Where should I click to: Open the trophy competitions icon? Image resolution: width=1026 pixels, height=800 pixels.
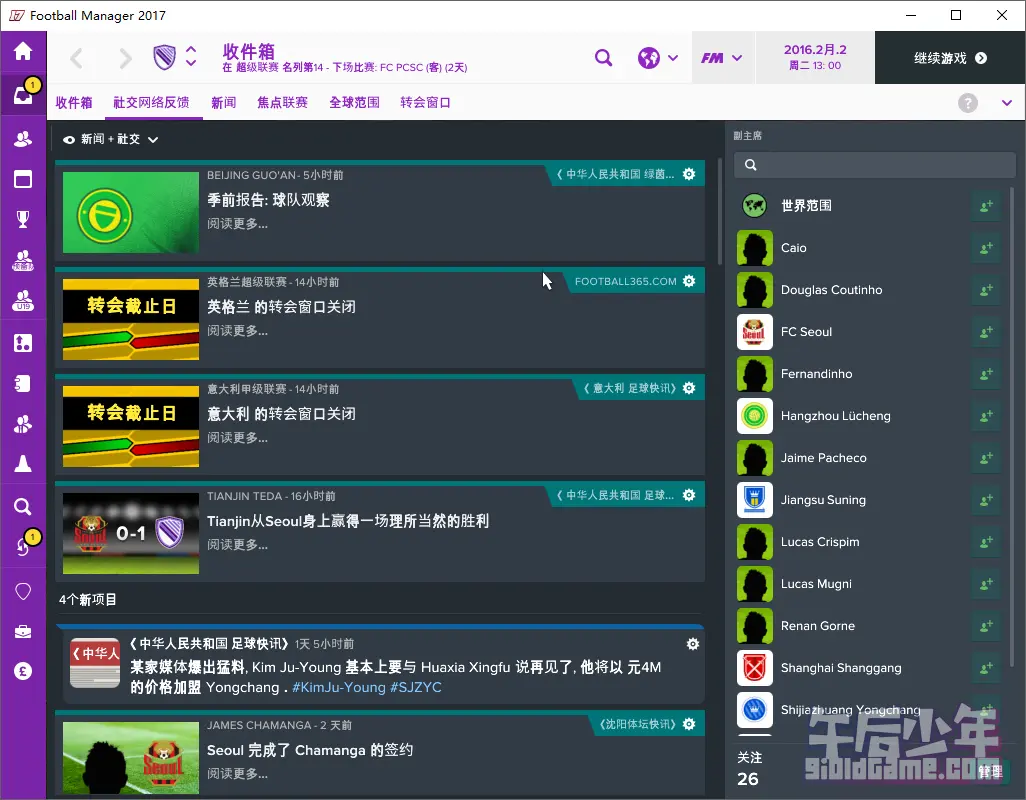click(23, 218)
